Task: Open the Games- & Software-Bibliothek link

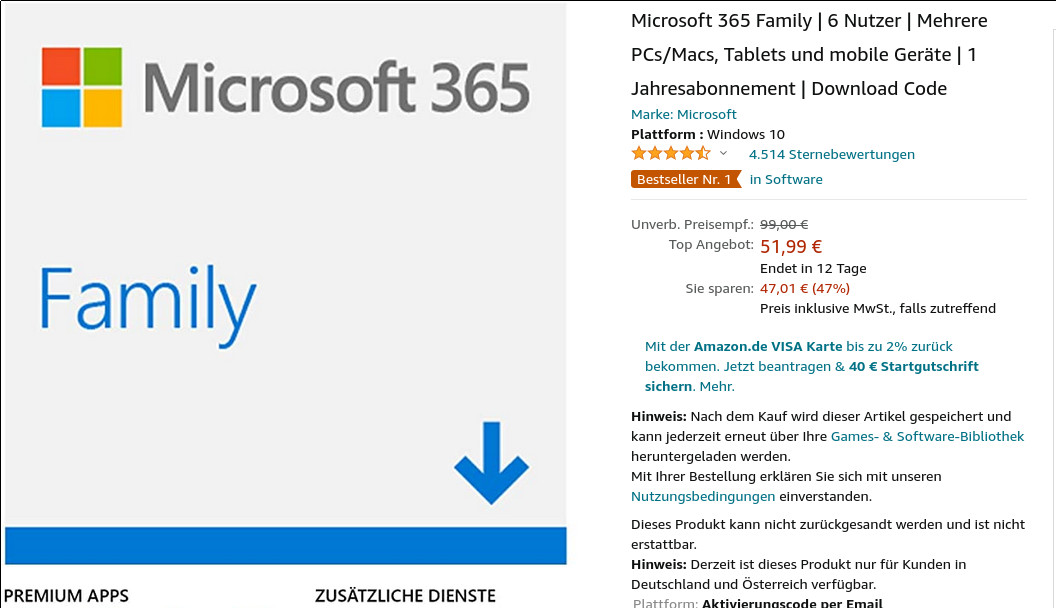Action: click(x=927, y=436)
